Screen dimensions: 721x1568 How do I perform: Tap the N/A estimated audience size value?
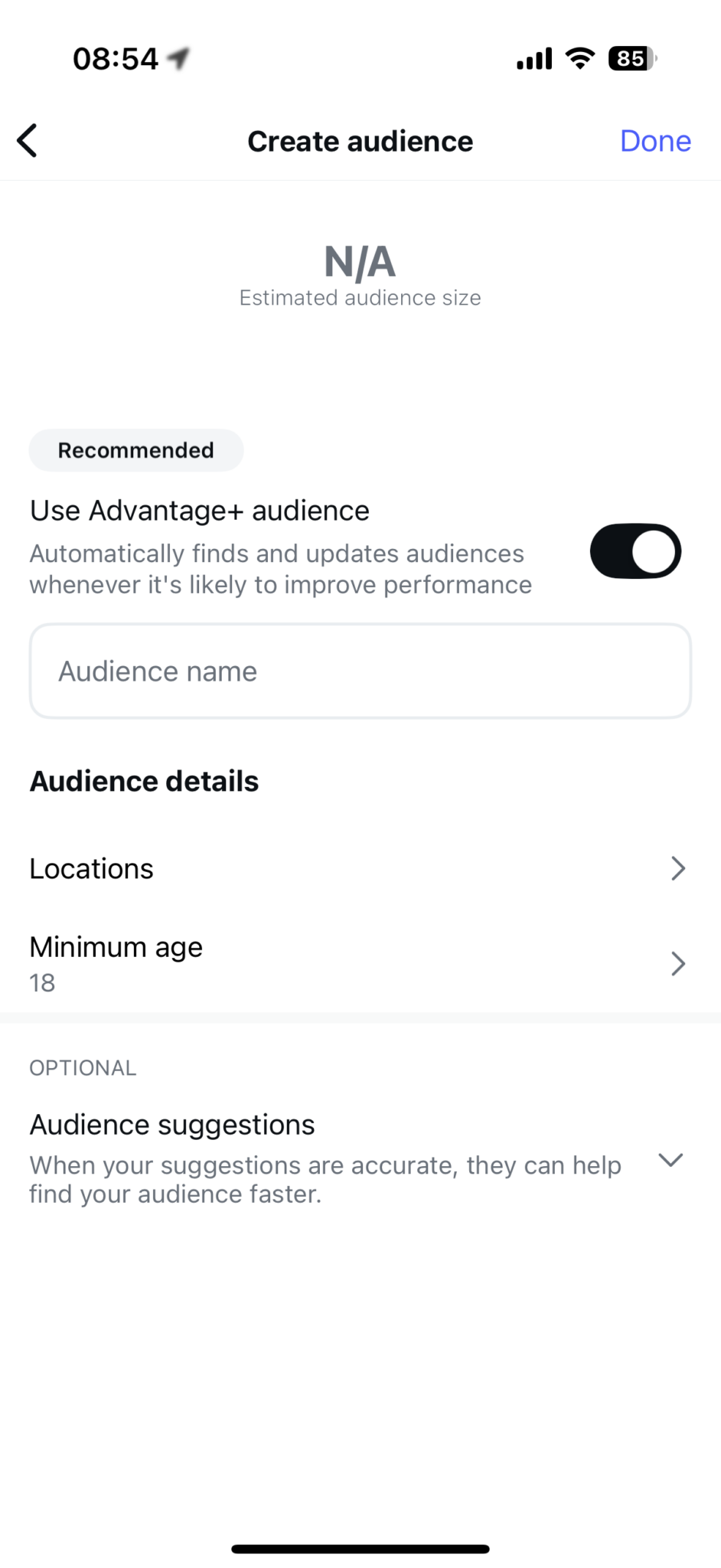tap(360, 262)
